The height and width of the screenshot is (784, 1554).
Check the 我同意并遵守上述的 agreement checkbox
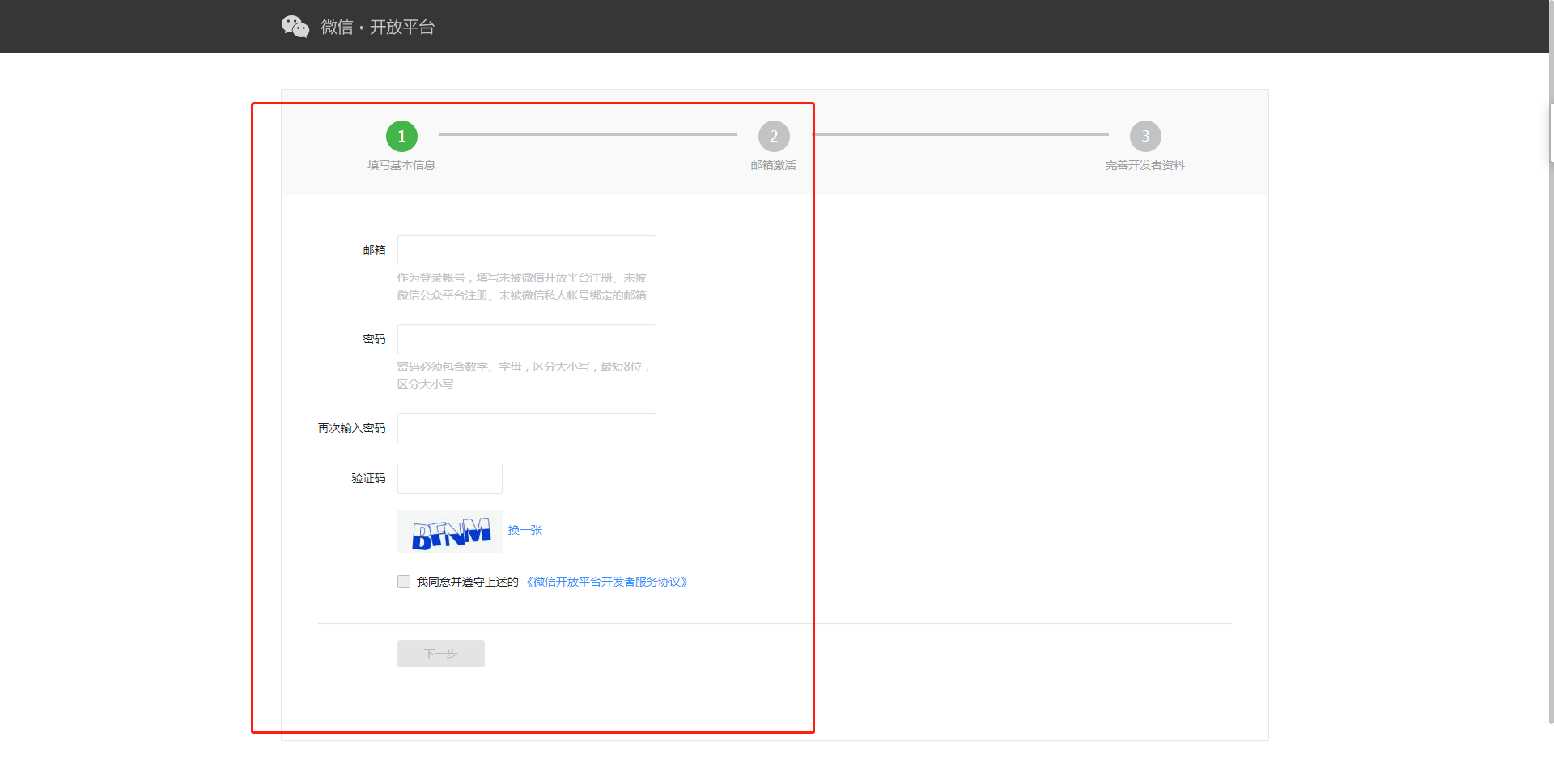tap(404, 582)
